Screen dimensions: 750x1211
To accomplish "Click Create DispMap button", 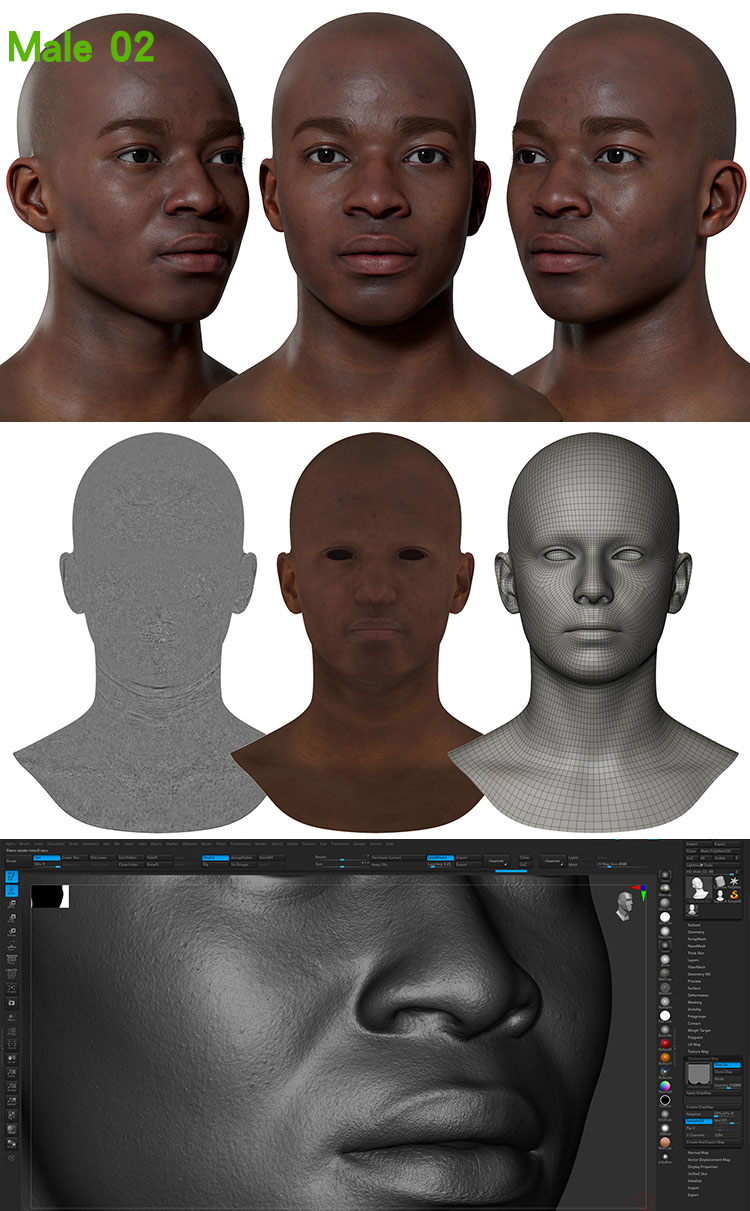I will [x=713, y=1107].
